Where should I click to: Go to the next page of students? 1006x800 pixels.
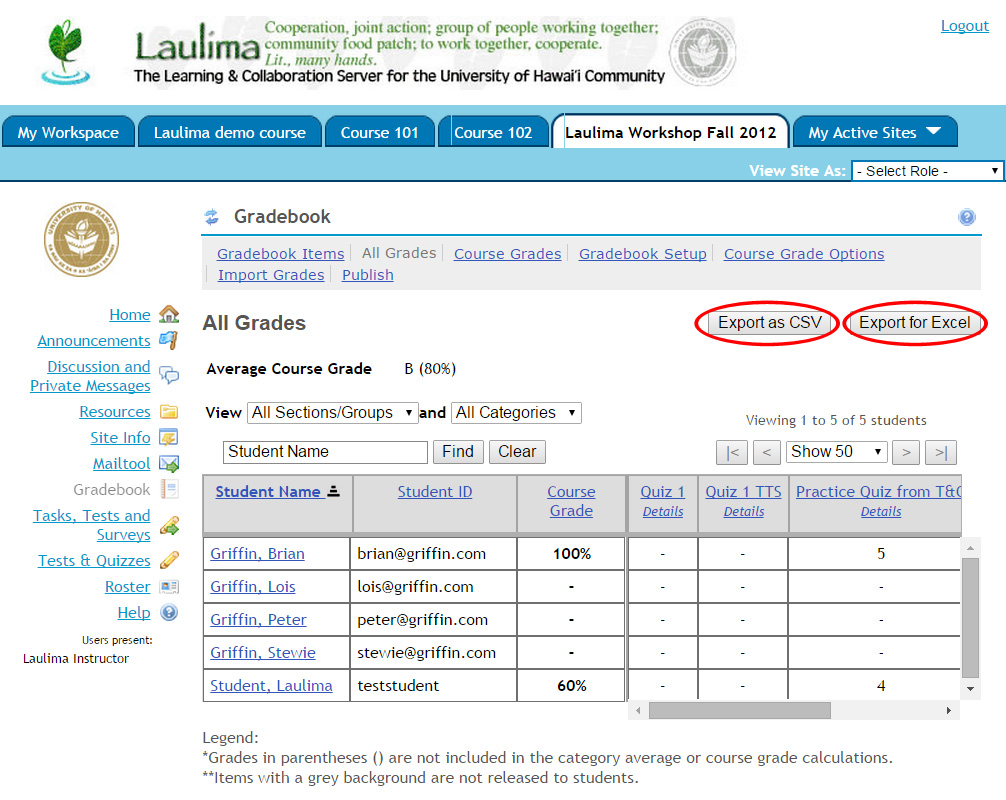pyautogui.click(x=906, y=452)
